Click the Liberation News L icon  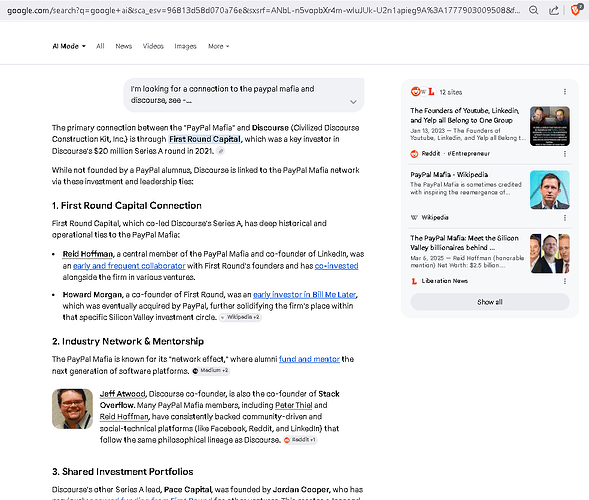tap(414, 281)
